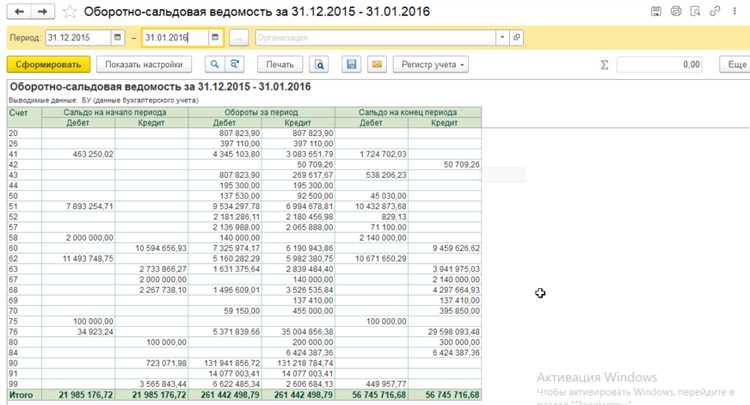
Task: Click the Сформировать button
Action: point(48,65)
